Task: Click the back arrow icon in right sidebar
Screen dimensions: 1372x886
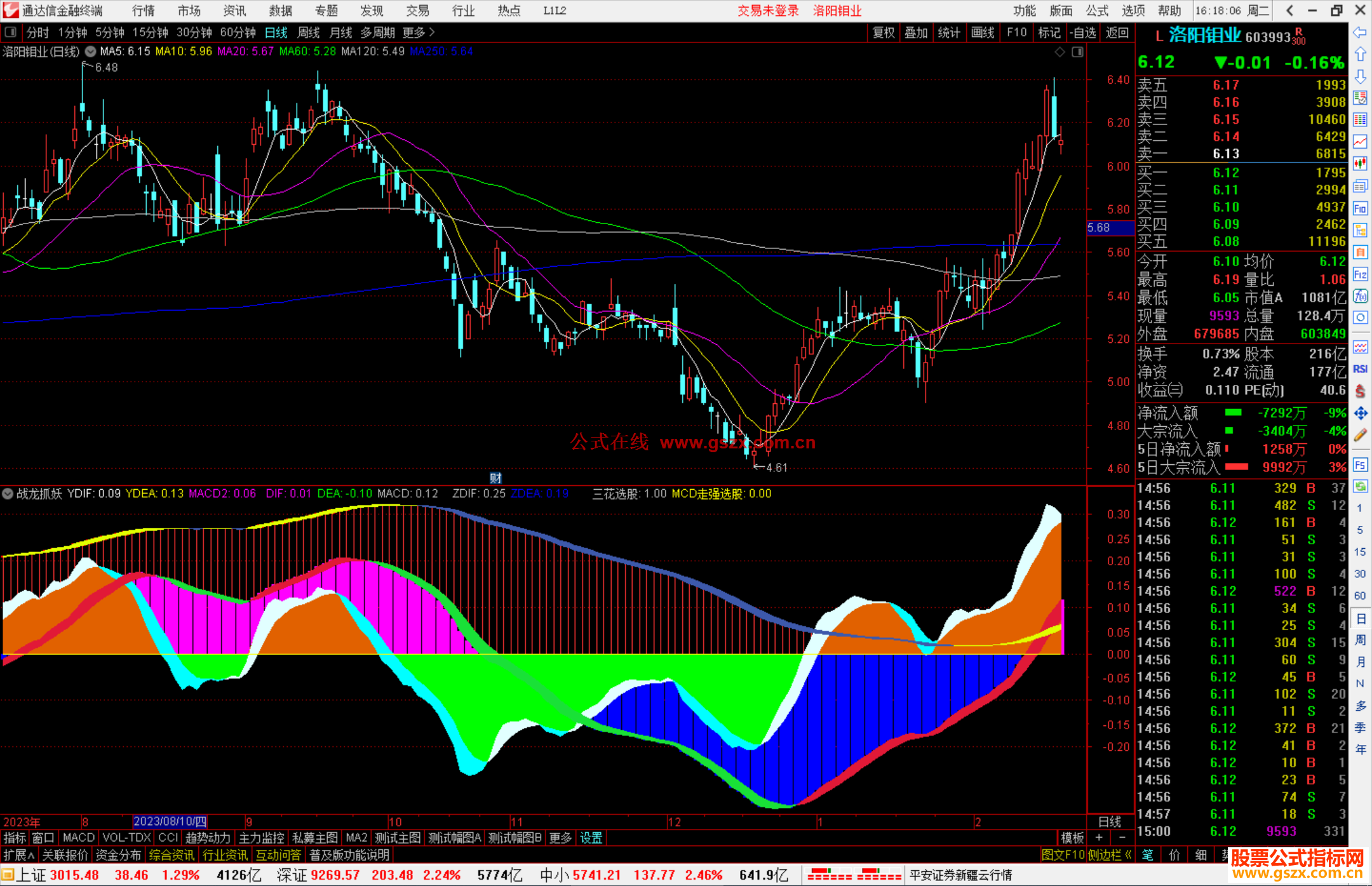Action: tap(1360, 32)
